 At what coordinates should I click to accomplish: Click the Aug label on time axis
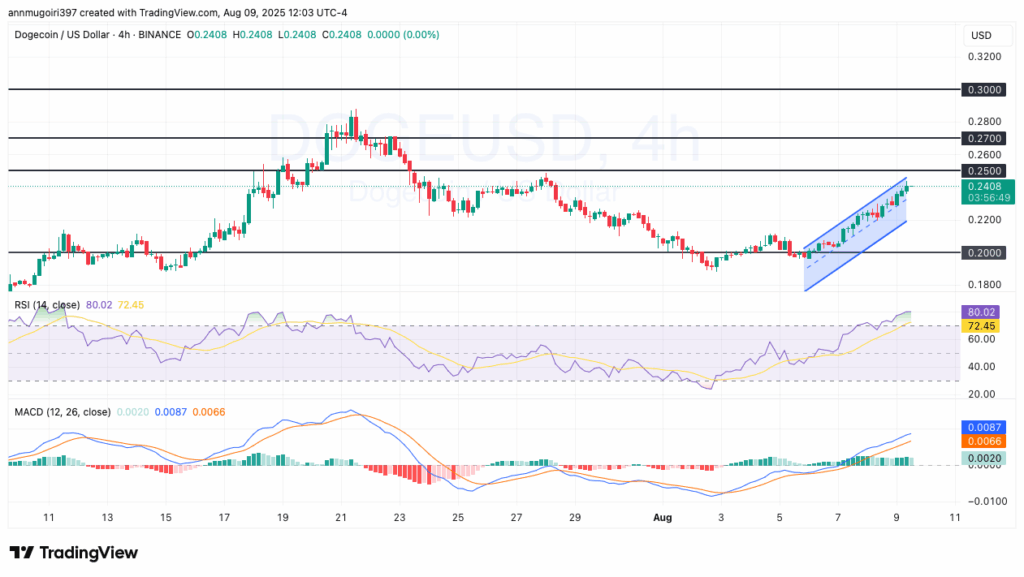(662, 518)
